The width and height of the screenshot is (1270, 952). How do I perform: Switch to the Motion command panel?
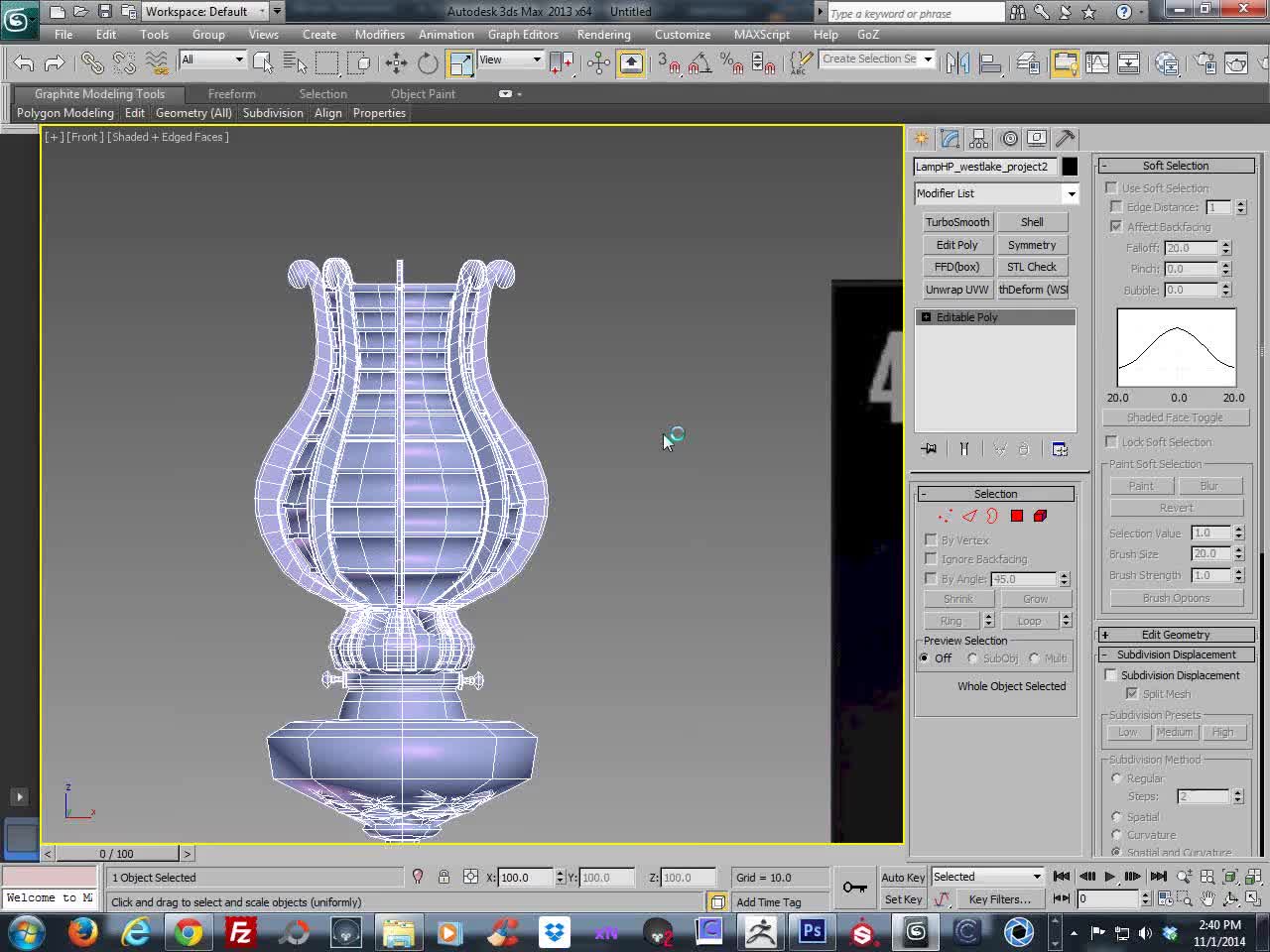[x=1009, y=138]
